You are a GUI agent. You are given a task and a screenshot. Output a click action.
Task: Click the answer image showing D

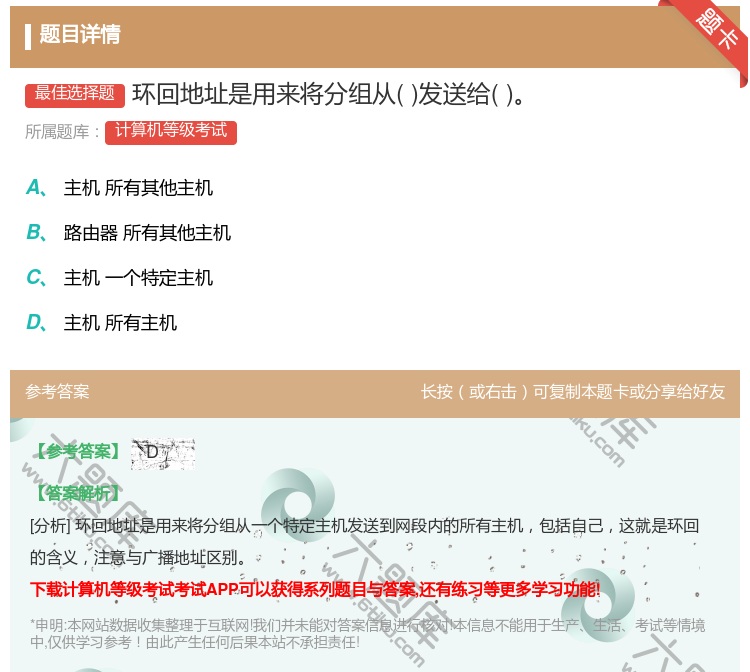pos(163,453)
